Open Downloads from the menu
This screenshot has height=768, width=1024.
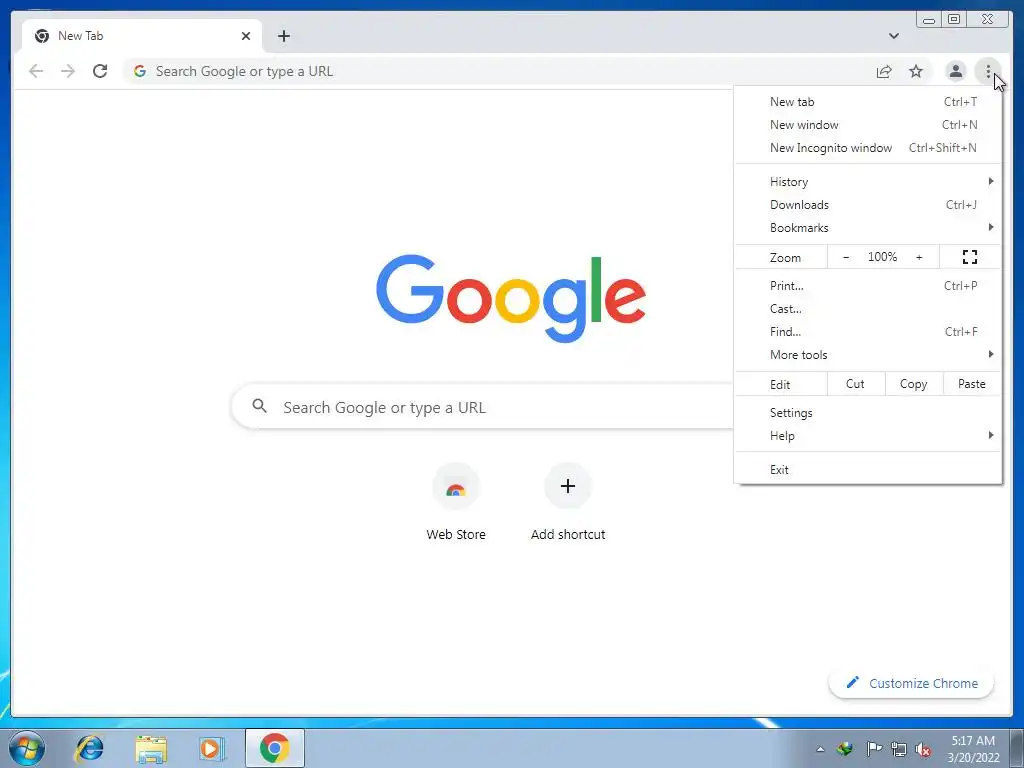pos(868,204)
